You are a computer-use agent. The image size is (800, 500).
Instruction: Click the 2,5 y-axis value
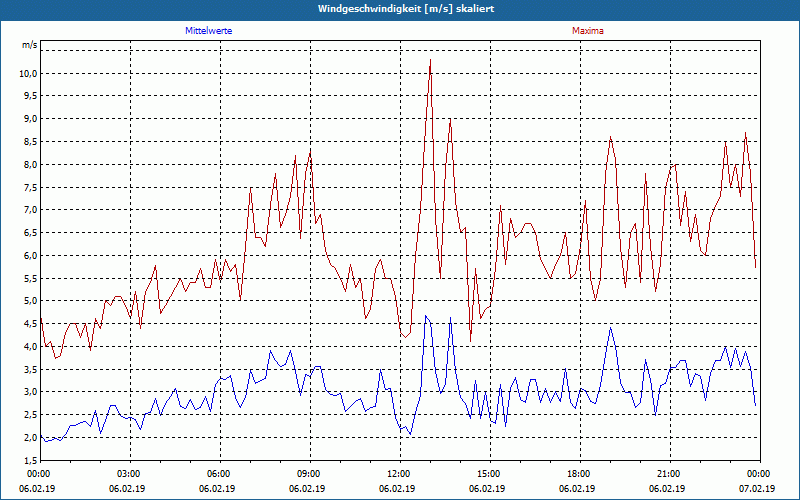click(31, 414)
